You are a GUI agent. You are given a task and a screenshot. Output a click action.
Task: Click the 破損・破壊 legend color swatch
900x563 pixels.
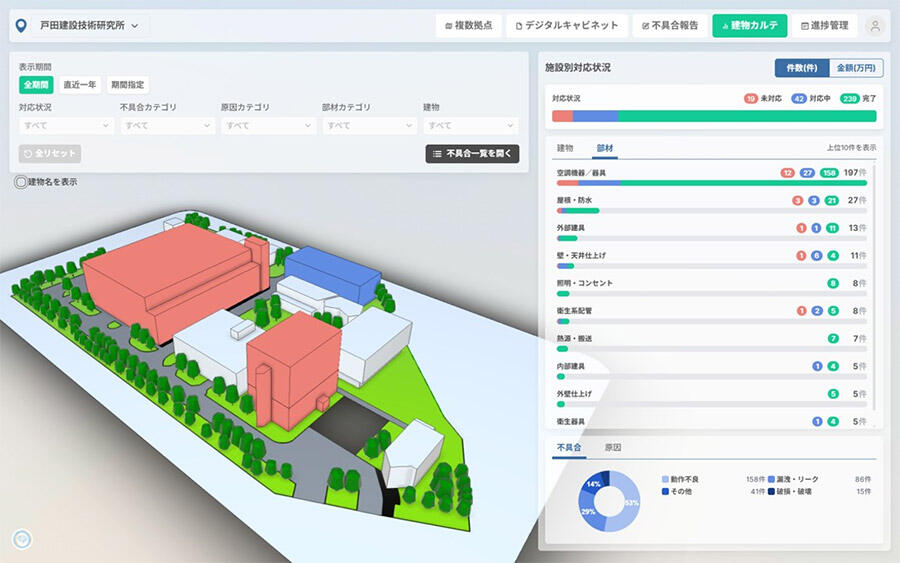771,492
